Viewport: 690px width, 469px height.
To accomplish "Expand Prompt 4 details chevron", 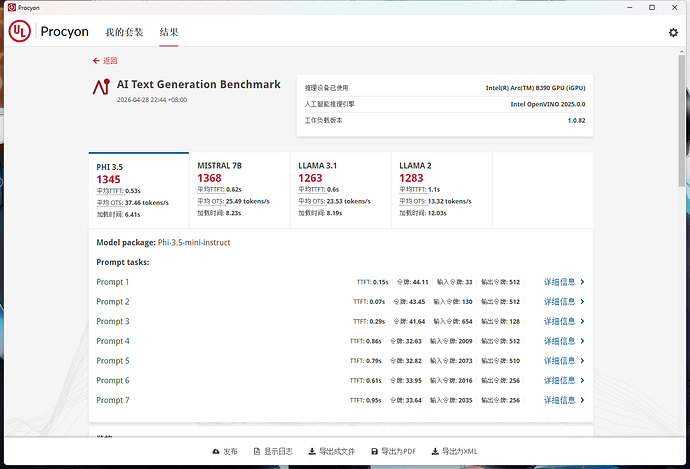I will tap(582, 341).
